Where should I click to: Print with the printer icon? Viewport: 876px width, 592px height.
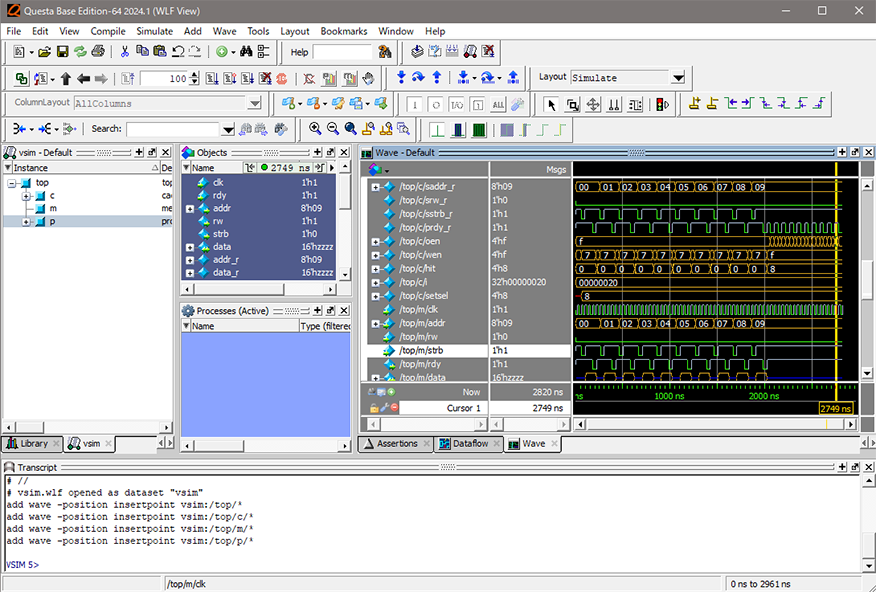98,52
